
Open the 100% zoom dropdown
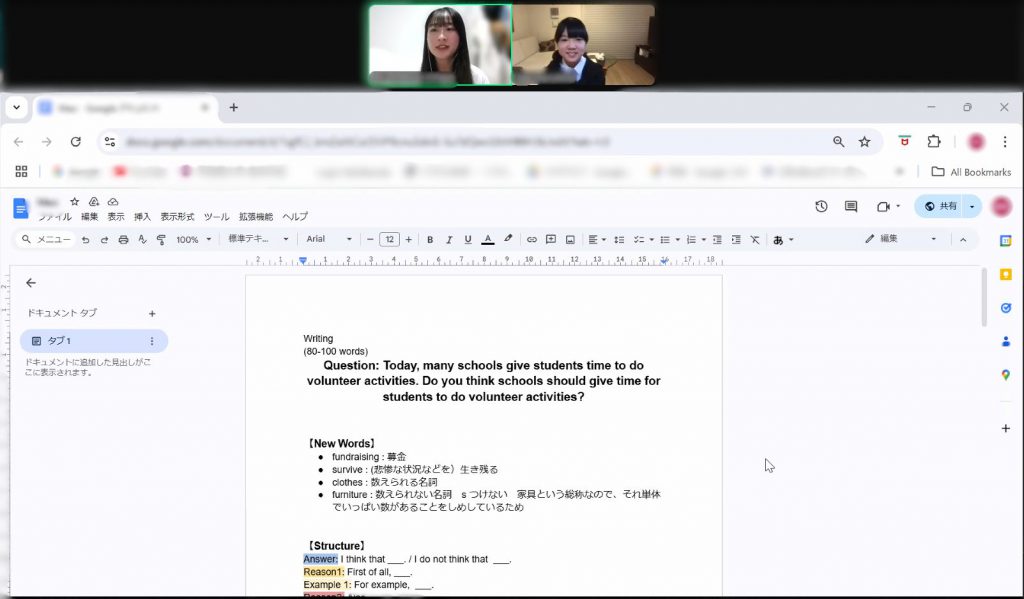click(194, 240)
